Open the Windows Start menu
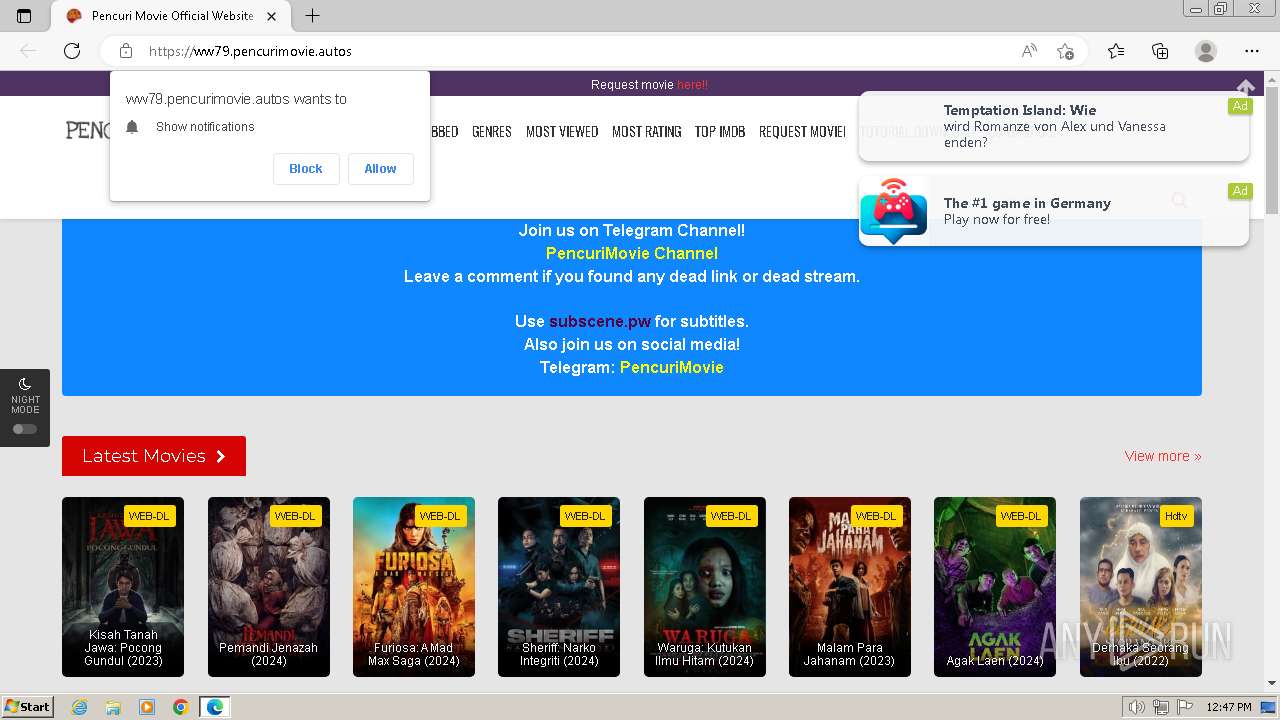The image size is (1280, 720). [28, 707]
